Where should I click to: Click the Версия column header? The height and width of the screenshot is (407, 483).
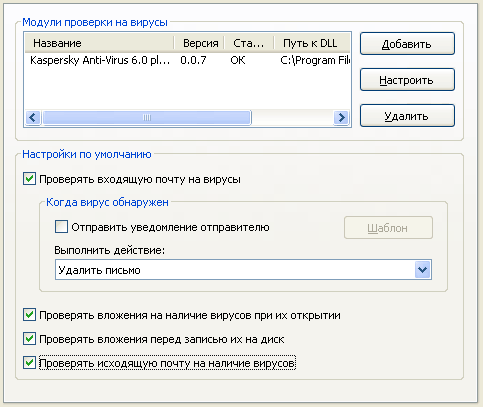tap(199, 43)
